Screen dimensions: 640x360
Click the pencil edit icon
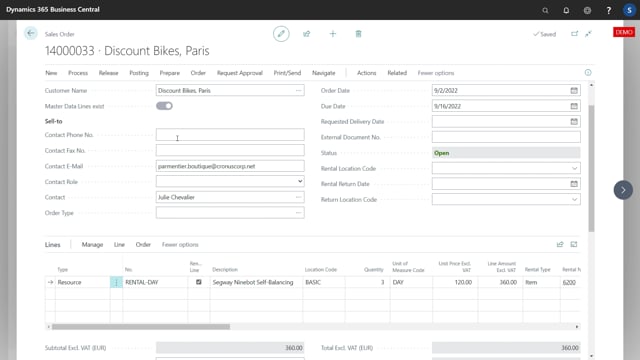(x=281, y=34)
